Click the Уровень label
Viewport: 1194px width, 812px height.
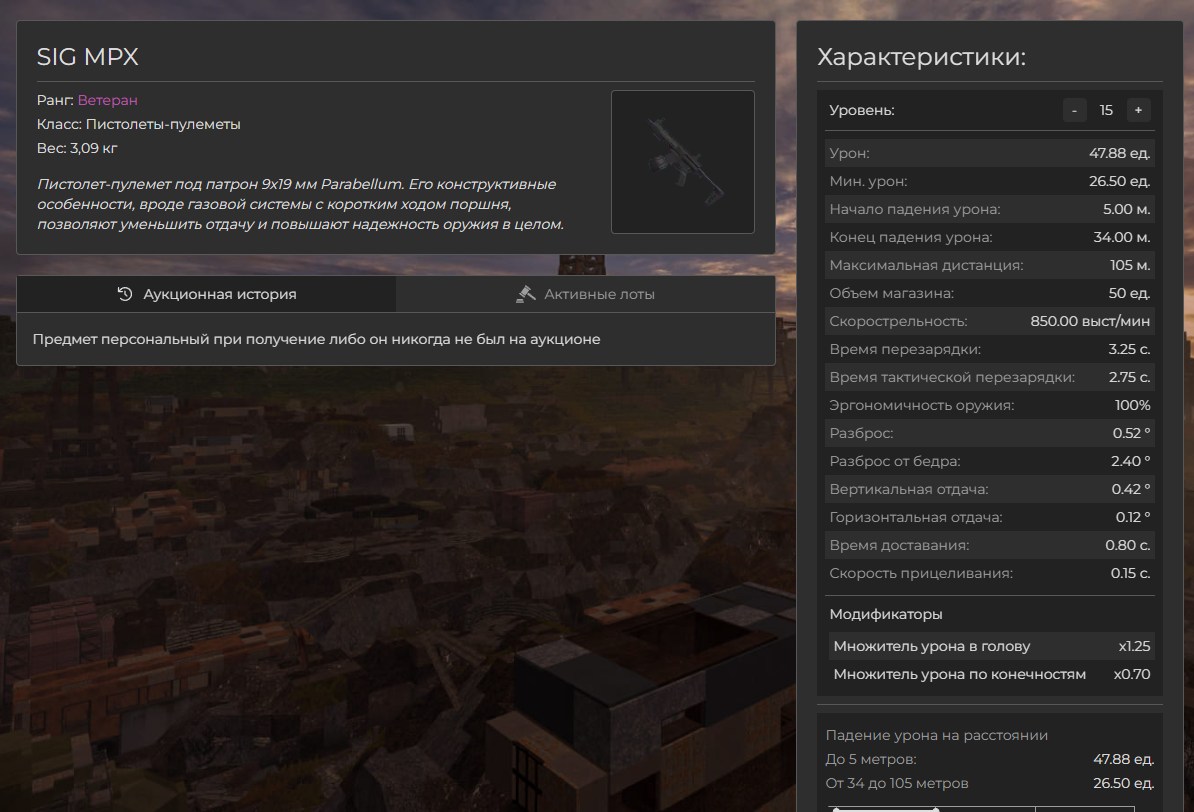[x=862, y=110]
